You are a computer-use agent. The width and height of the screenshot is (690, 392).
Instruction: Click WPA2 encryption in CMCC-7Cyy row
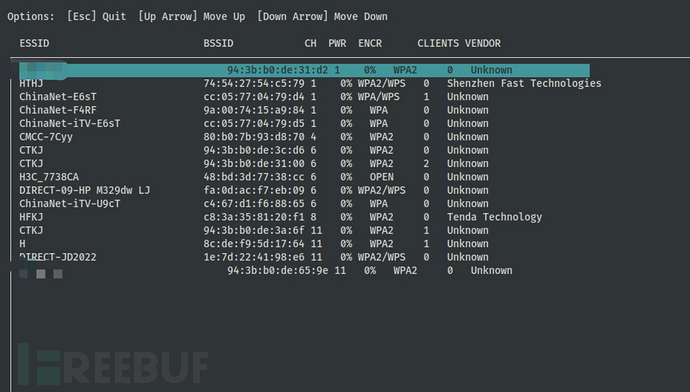pos(382,137)
